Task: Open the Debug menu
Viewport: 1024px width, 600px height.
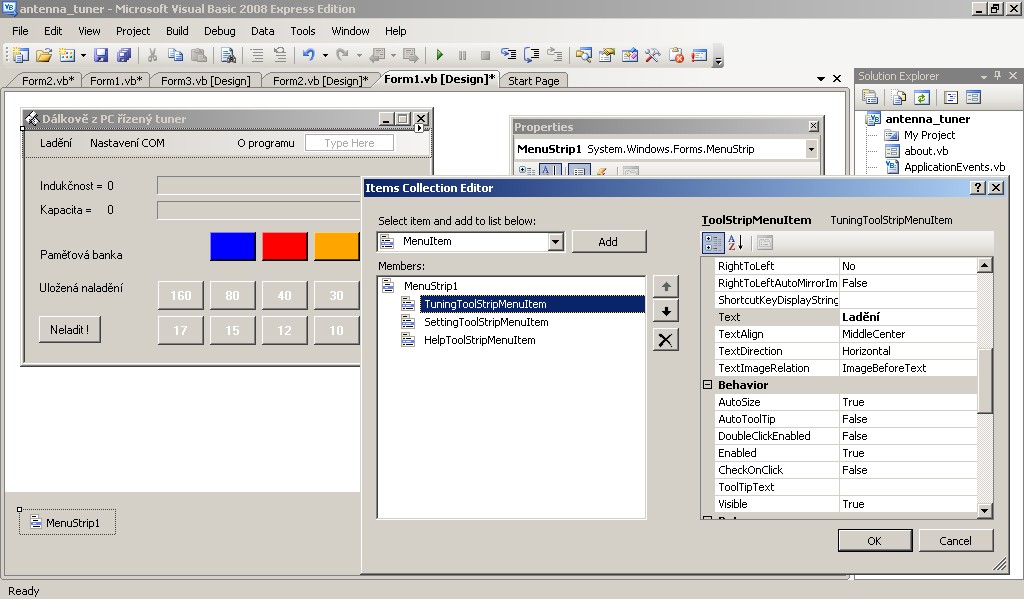Action: [220, 31]
